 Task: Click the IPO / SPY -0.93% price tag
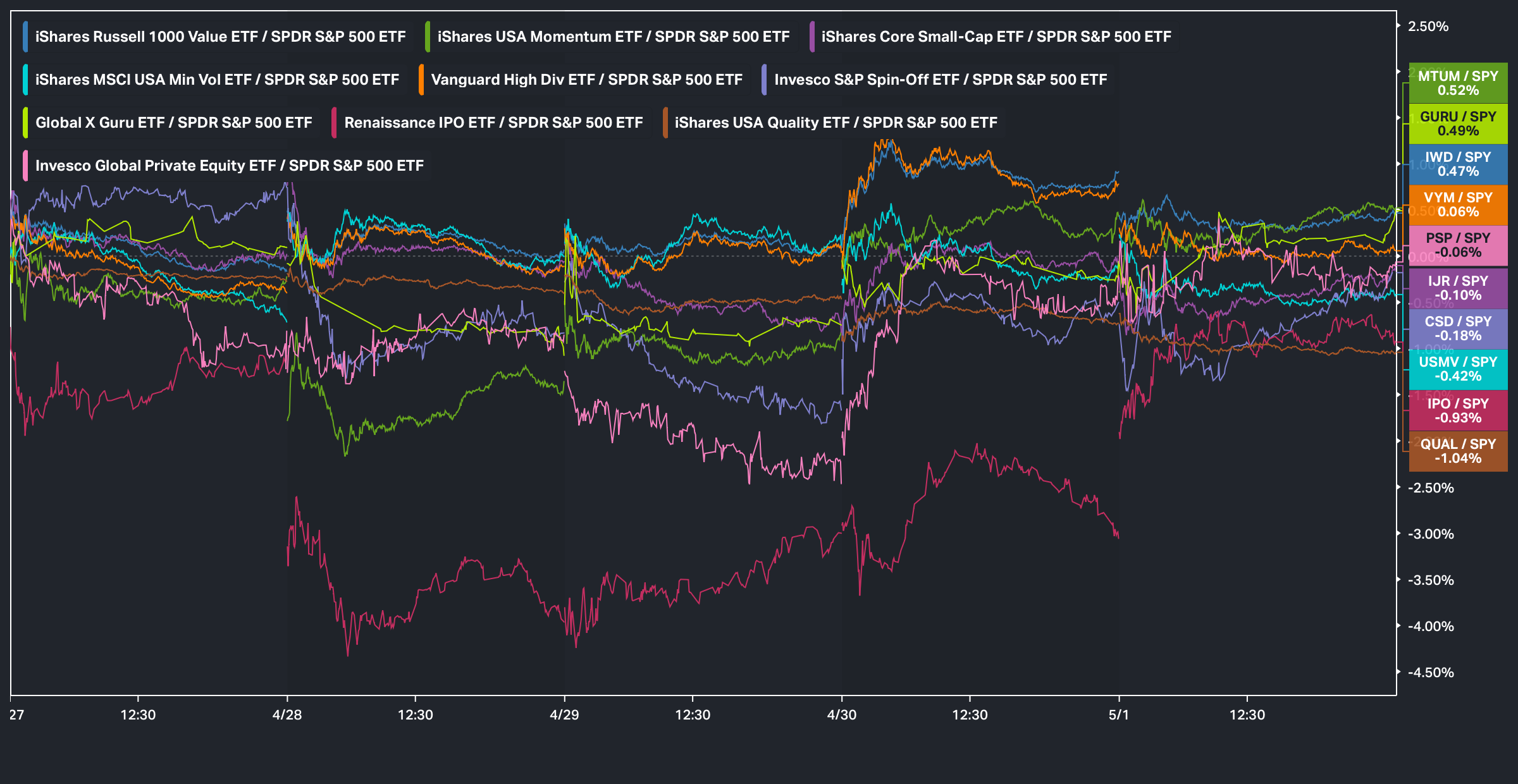tap(1458, 410)
